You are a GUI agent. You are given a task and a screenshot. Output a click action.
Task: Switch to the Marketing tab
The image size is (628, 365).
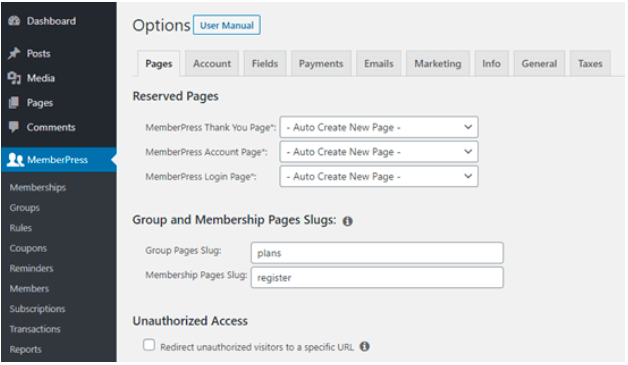tap(438, 63)
